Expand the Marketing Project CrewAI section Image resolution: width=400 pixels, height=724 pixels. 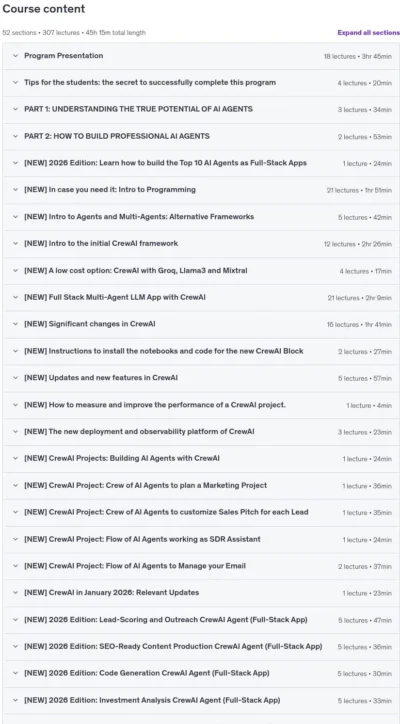pos(201,485)
